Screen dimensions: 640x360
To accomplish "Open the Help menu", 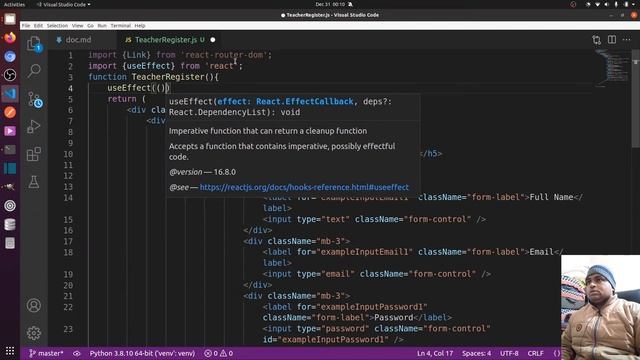I will tap(140, 25).
